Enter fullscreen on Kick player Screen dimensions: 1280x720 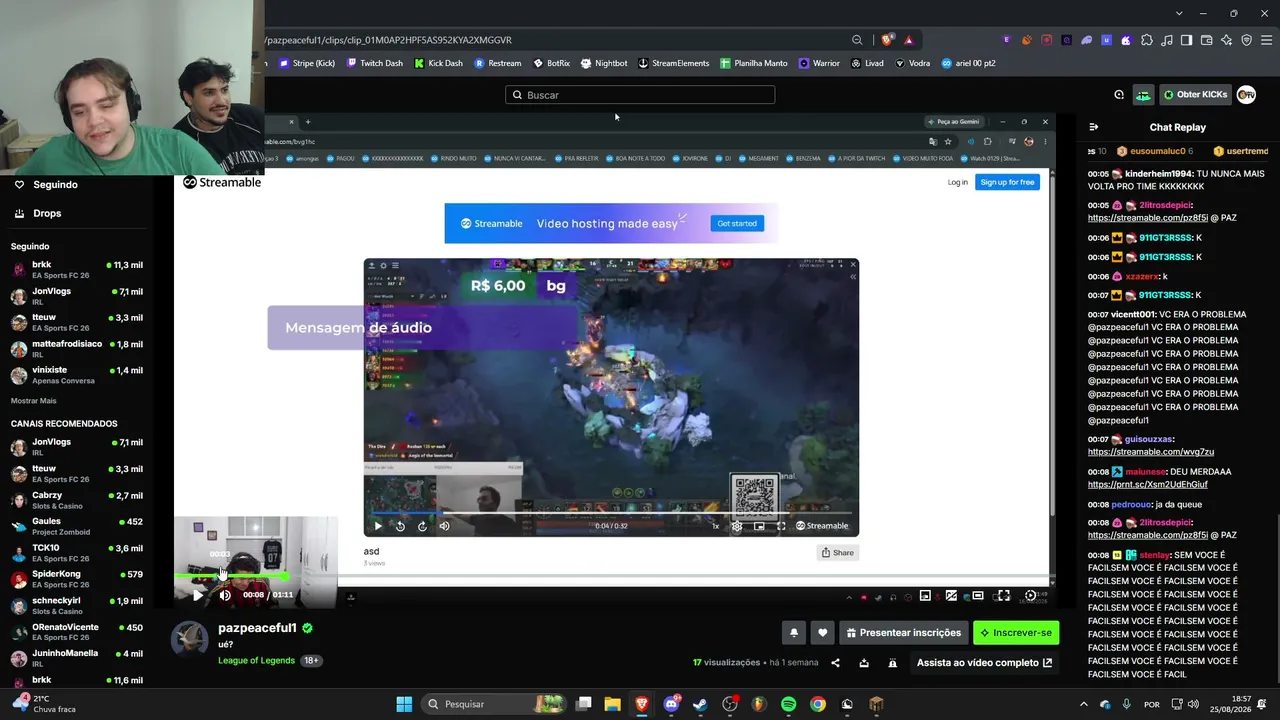click(1004, 596)
